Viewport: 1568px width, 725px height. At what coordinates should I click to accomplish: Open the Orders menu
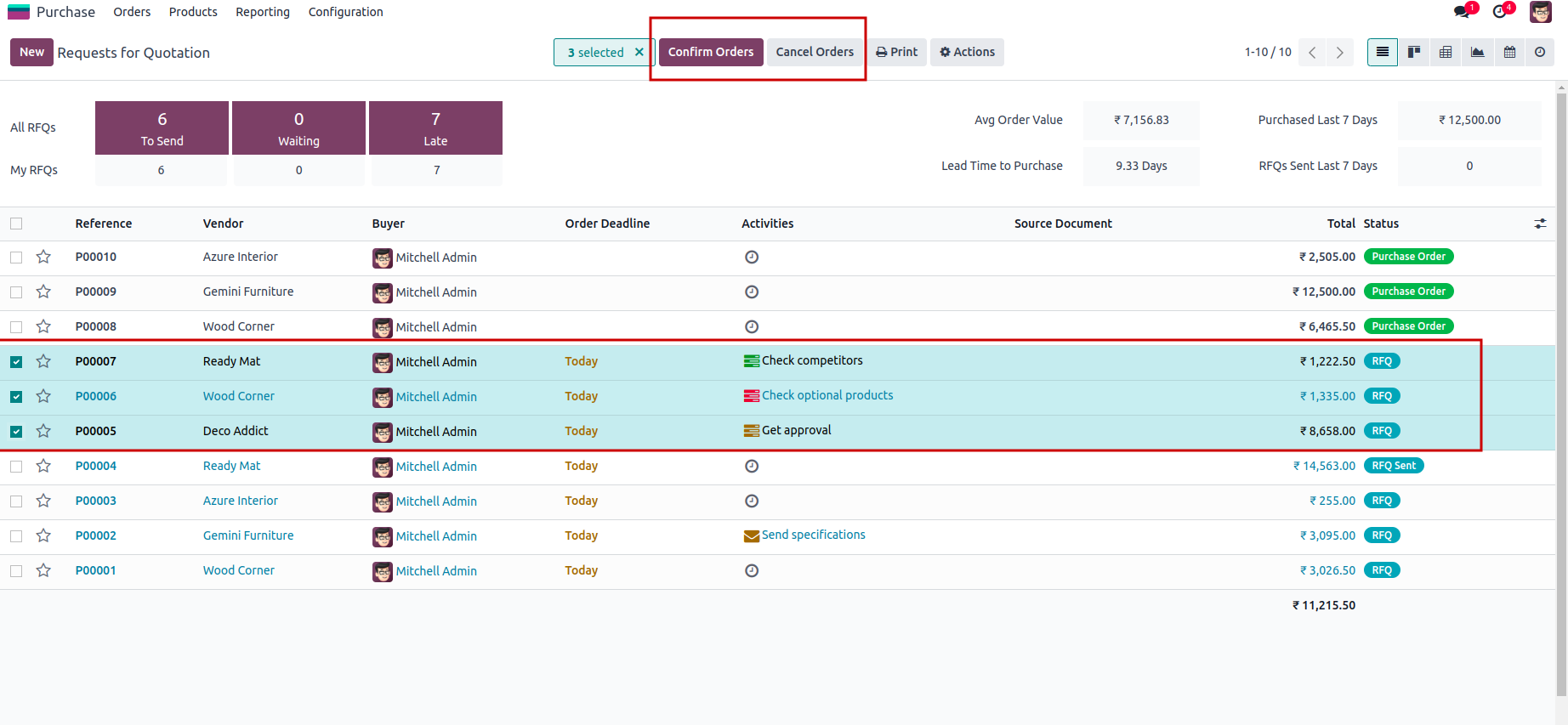coord(132,12)
